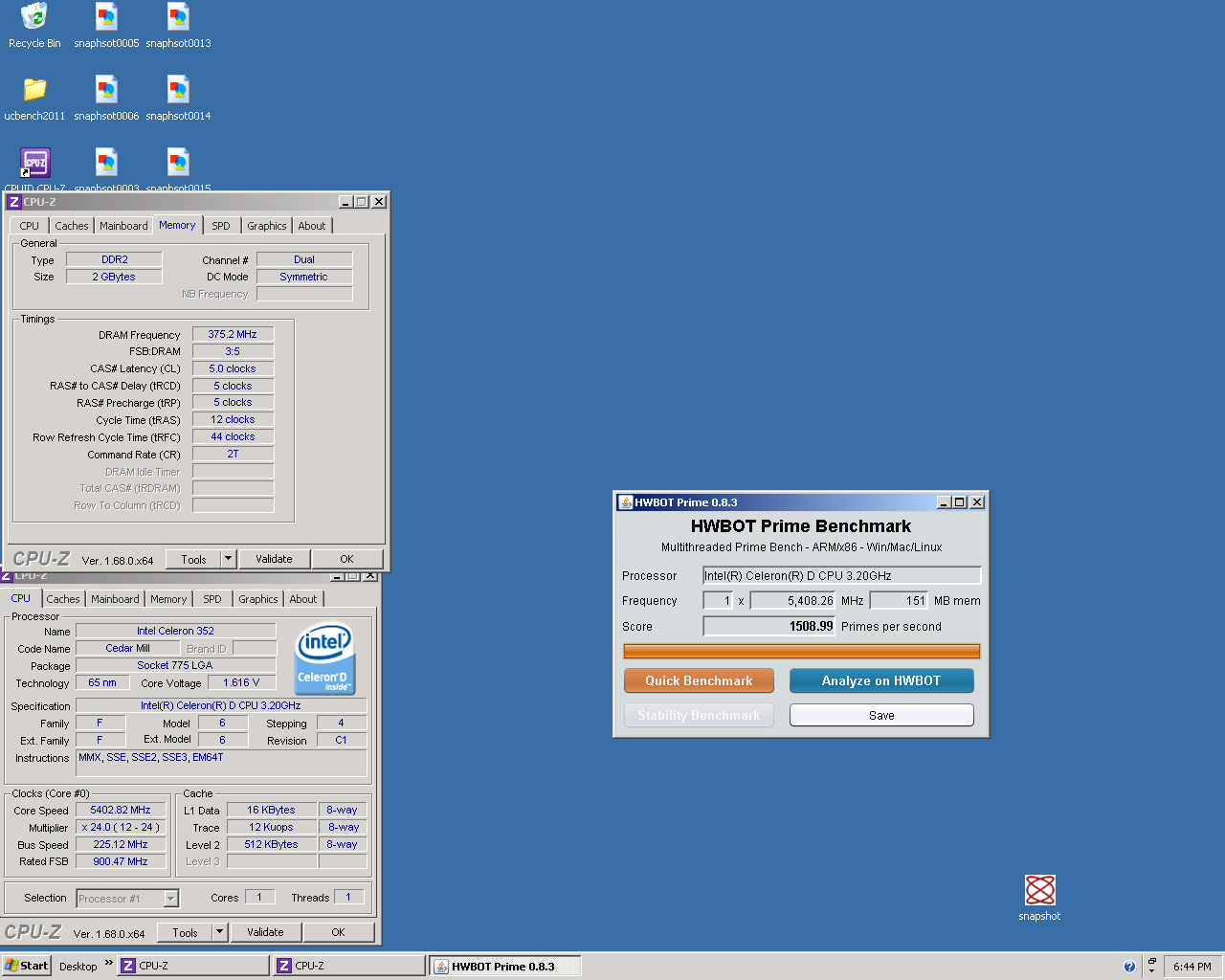Click the clock showing 6:44 PM
1225x980 pixels.
point(1192,967)
